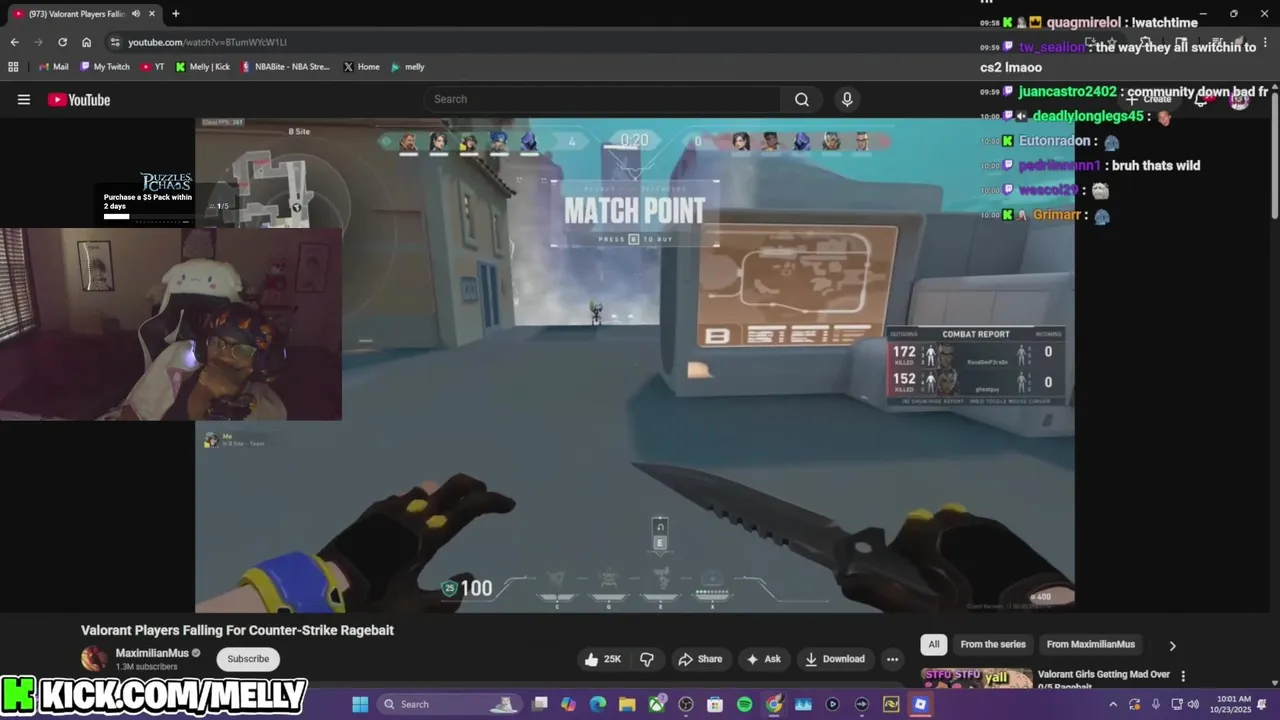This screenshot has height=720, width=1280.
Task: Switch to Chrome in the taskbar
Action: tap(774, 704)
